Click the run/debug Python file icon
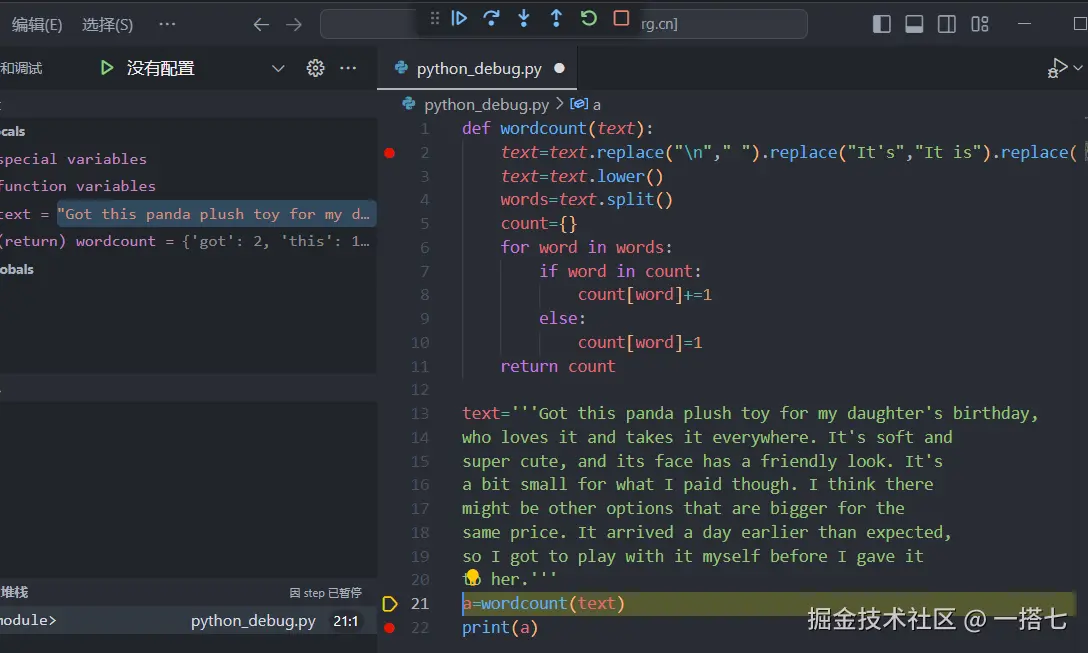Image resolution: width=1088 pixels, height=653 pixels. click(1057, 68)
